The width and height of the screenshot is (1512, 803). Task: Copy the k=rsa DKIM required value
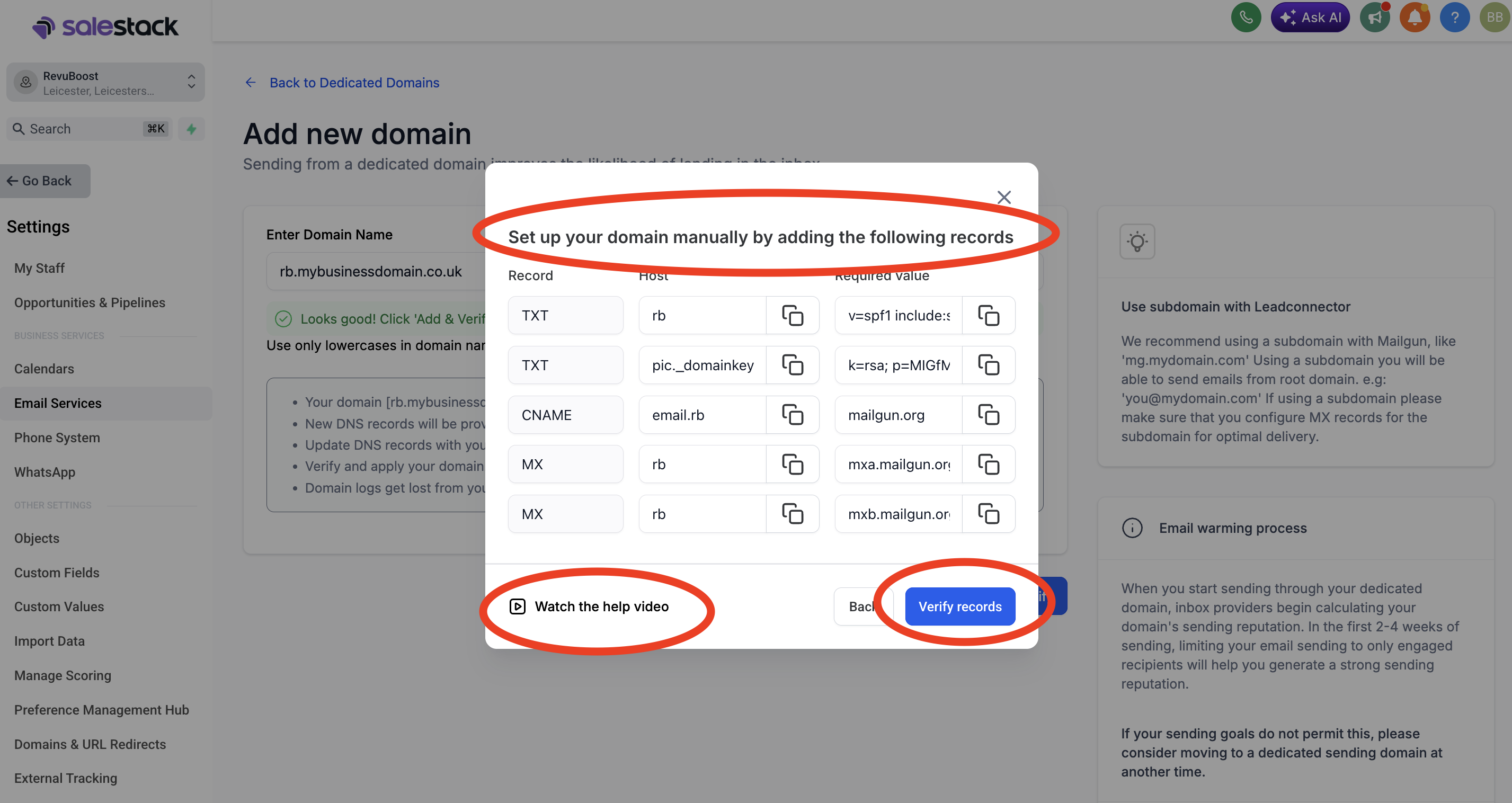tap(989, 365)
